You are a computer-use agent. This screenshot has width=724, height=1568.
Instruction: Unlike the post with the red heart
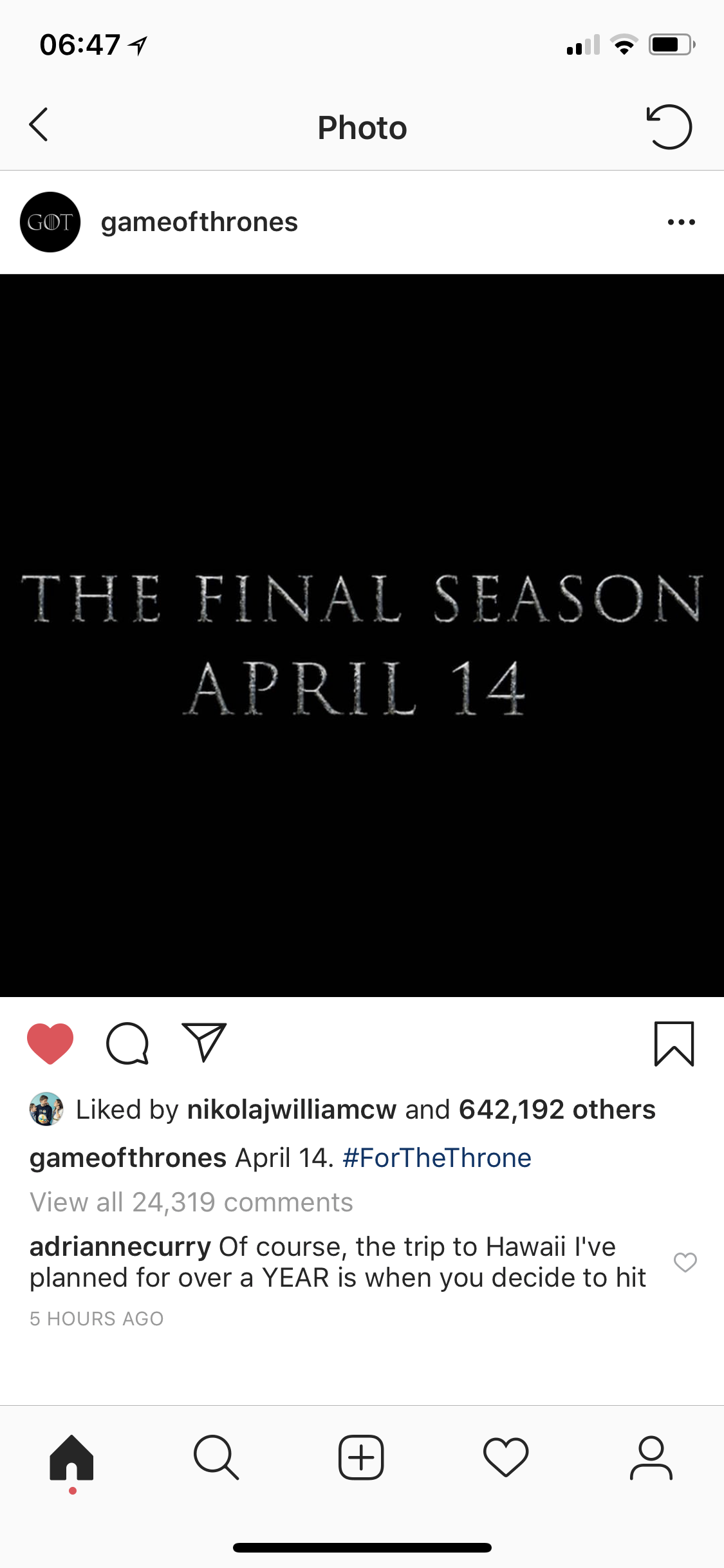click(x=50, y=1043)
